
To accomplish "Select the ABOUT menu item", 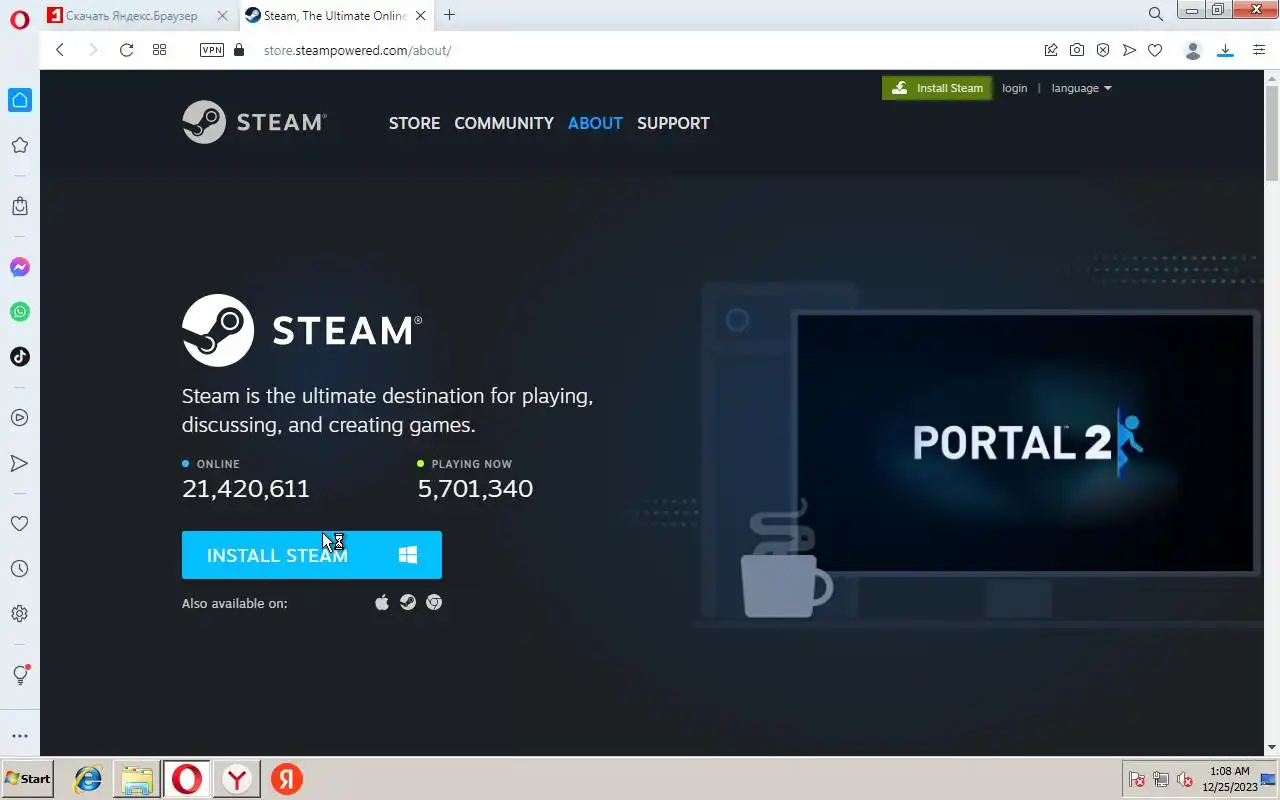I will point(595,123).
